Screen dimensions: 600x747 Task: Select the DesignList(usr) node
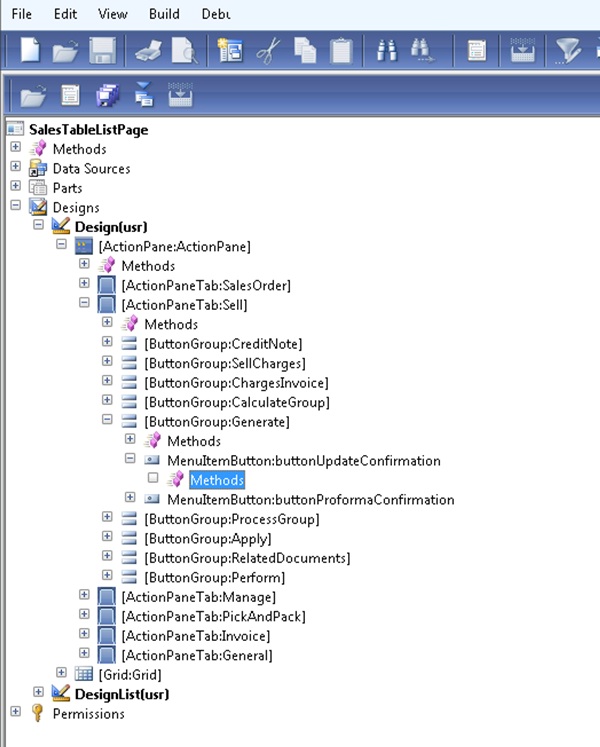pos(124,693)
